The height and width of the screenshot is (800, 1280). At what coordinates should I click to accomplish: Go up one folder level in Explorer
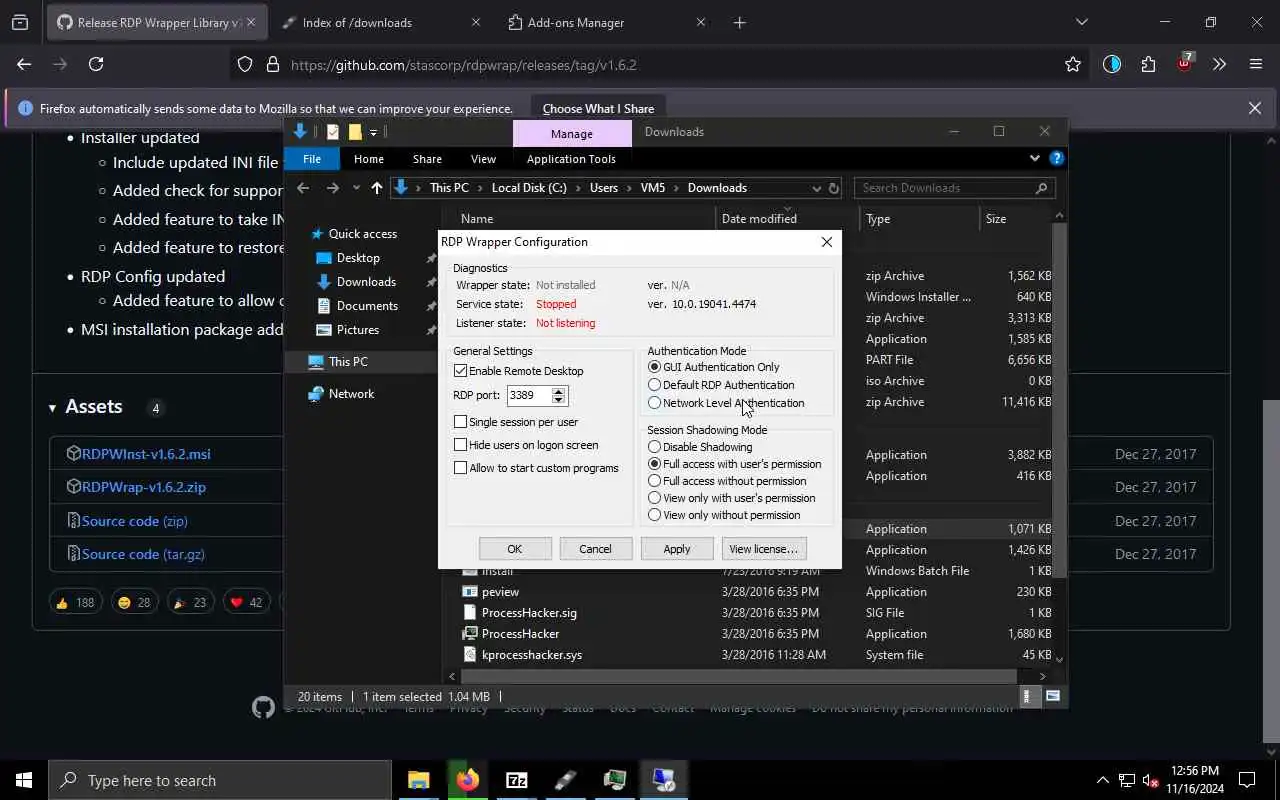click(x=376, y=187)
